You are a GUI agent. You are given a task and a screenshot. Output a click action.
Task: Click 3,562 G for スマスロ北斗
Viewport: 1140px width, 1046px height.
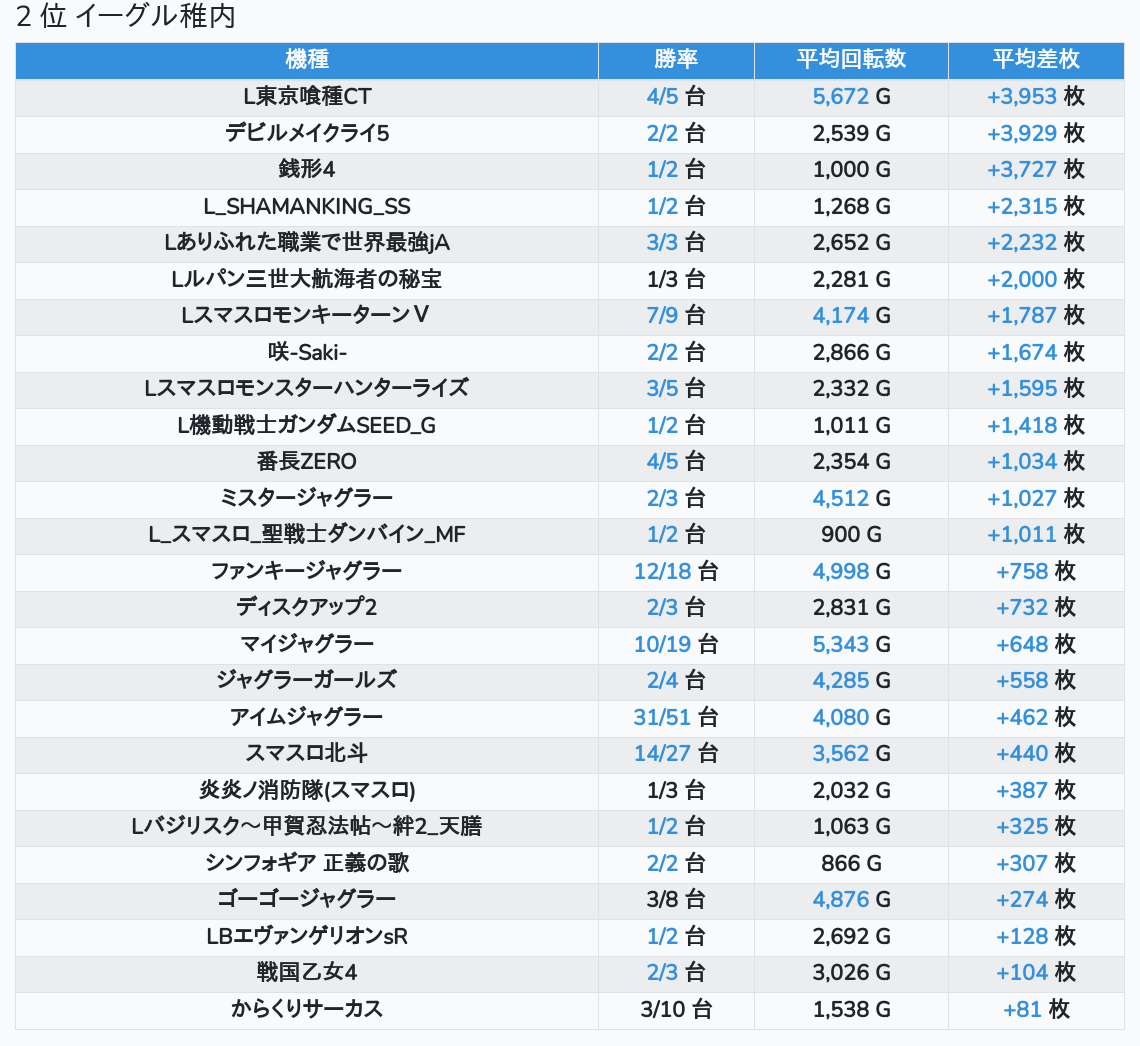coord(851,754)
